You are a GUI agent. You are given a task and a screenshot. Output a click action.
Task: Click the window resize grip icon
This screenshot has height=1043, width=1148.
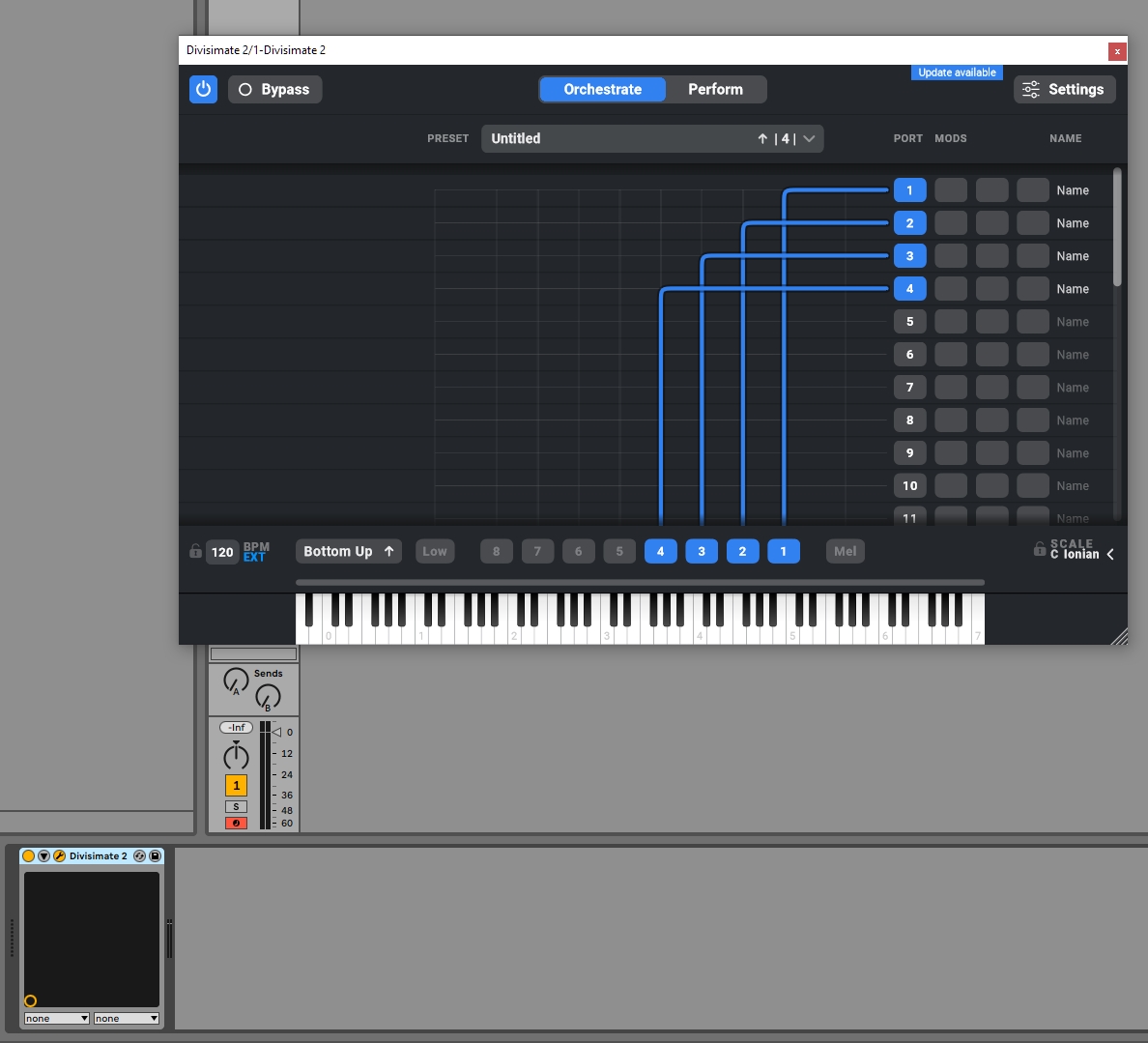coord(1119,636)
